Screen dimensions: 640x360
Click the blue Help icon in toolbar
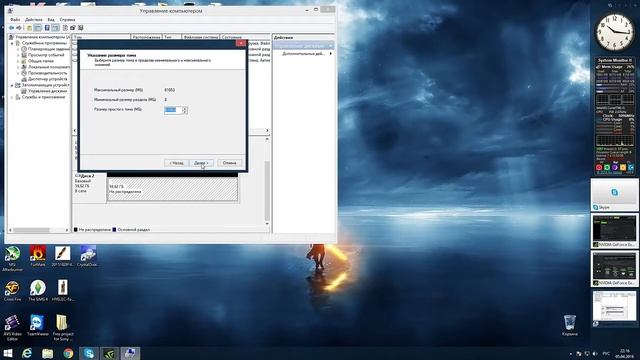click(x=47, y=28)
